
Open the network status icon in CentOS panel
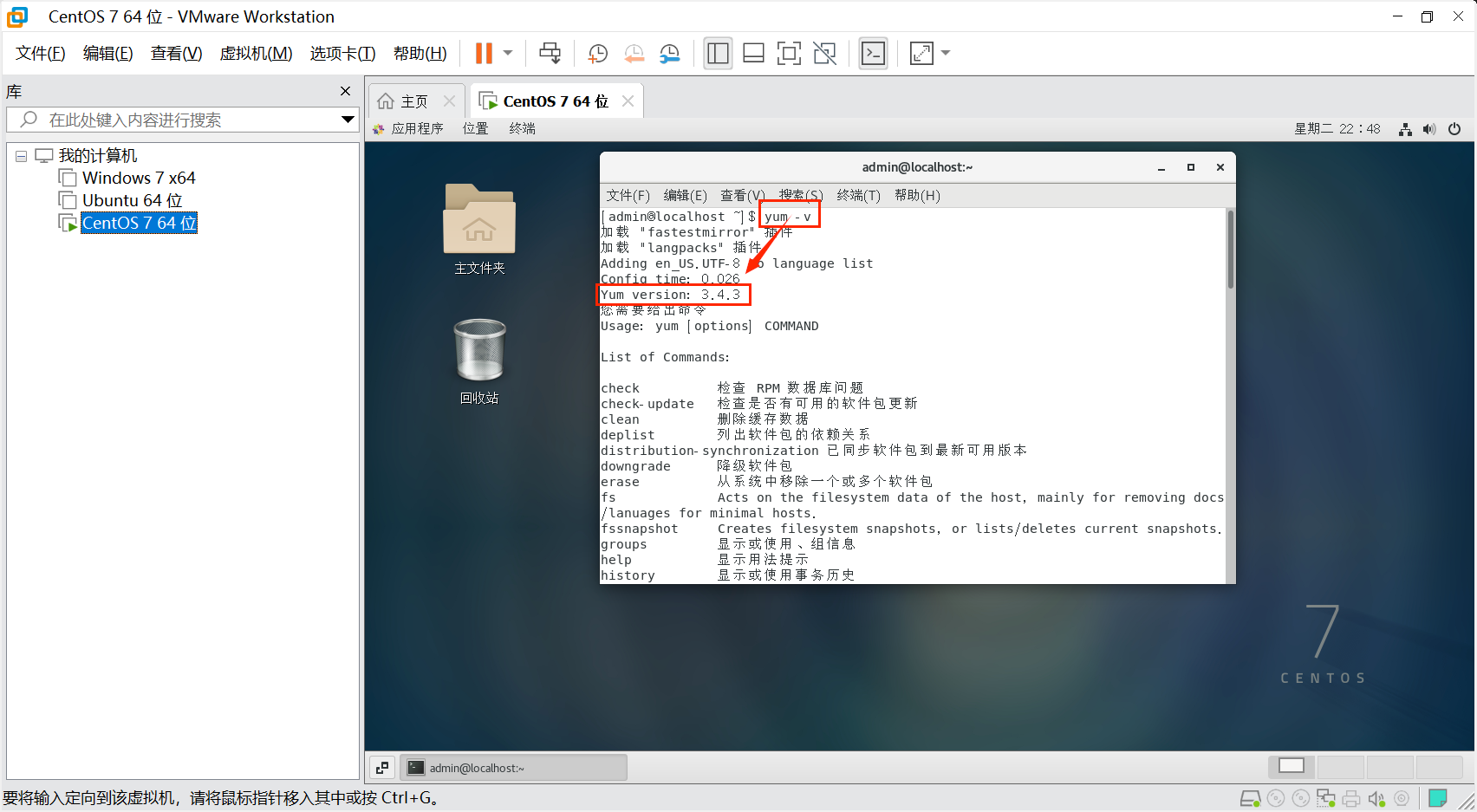1405,129
